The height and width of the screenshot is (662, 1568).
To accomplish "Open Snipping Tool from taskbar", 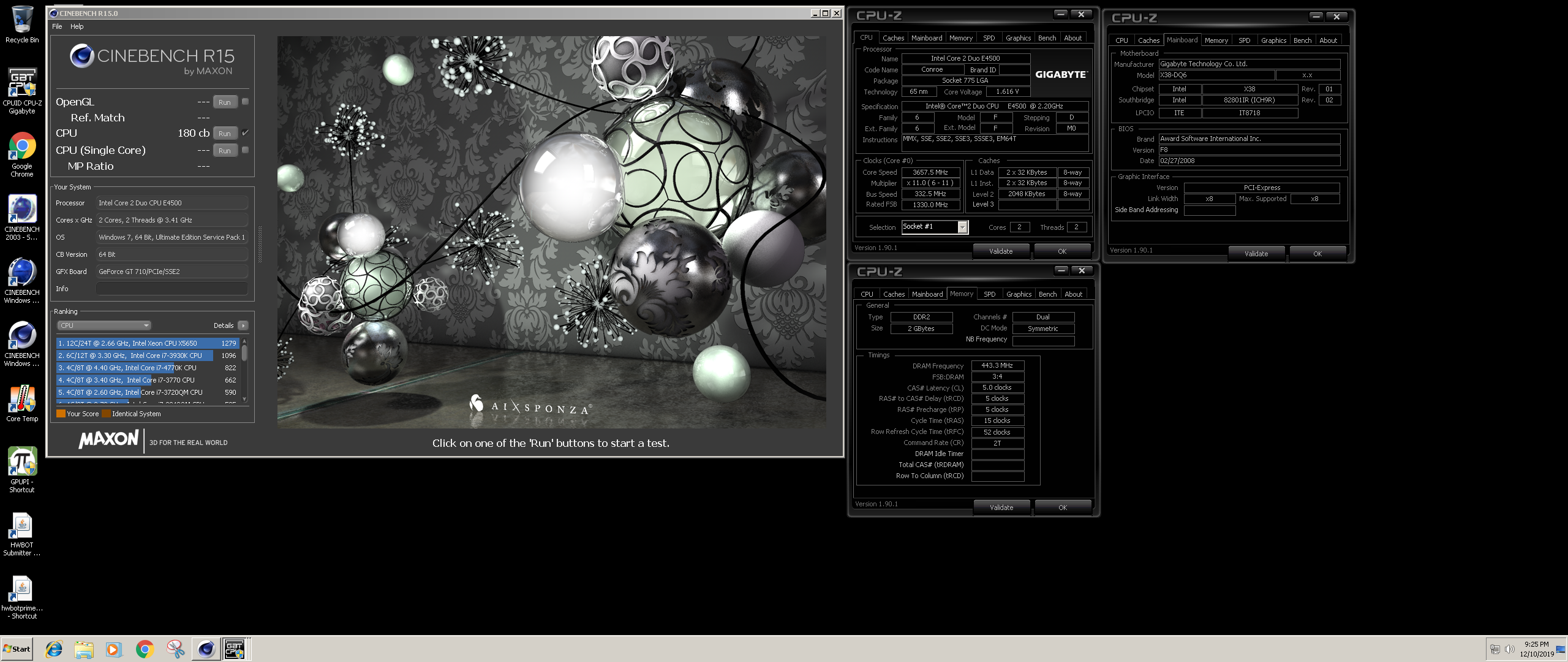I will click(176, 649).
